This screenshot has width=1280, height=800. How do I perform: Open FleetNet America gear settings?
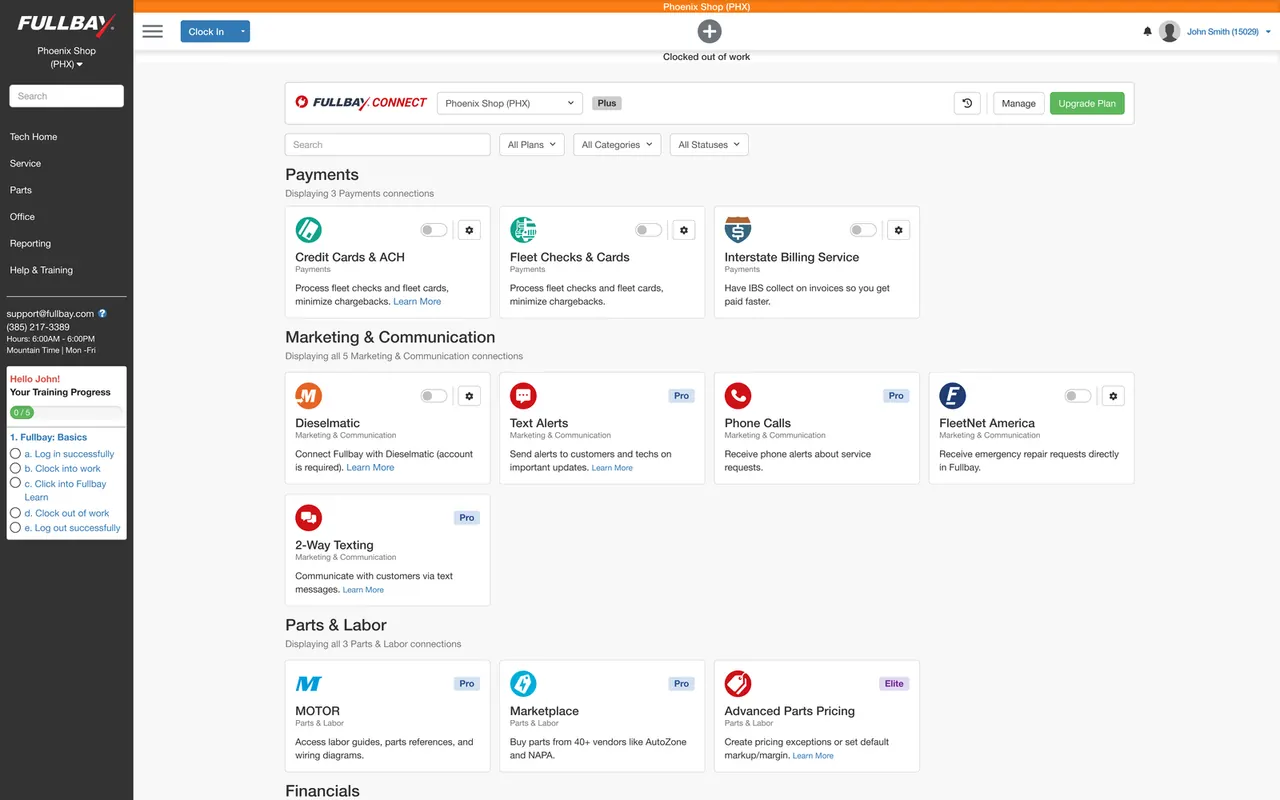coord(1114,396)
